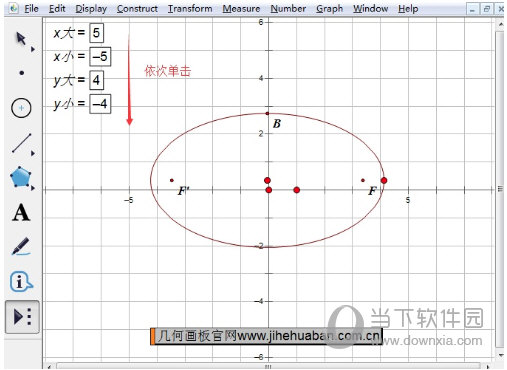Click the y小 parameter value -4
Screen dimensions: 507x370
[x=100, y=104]
